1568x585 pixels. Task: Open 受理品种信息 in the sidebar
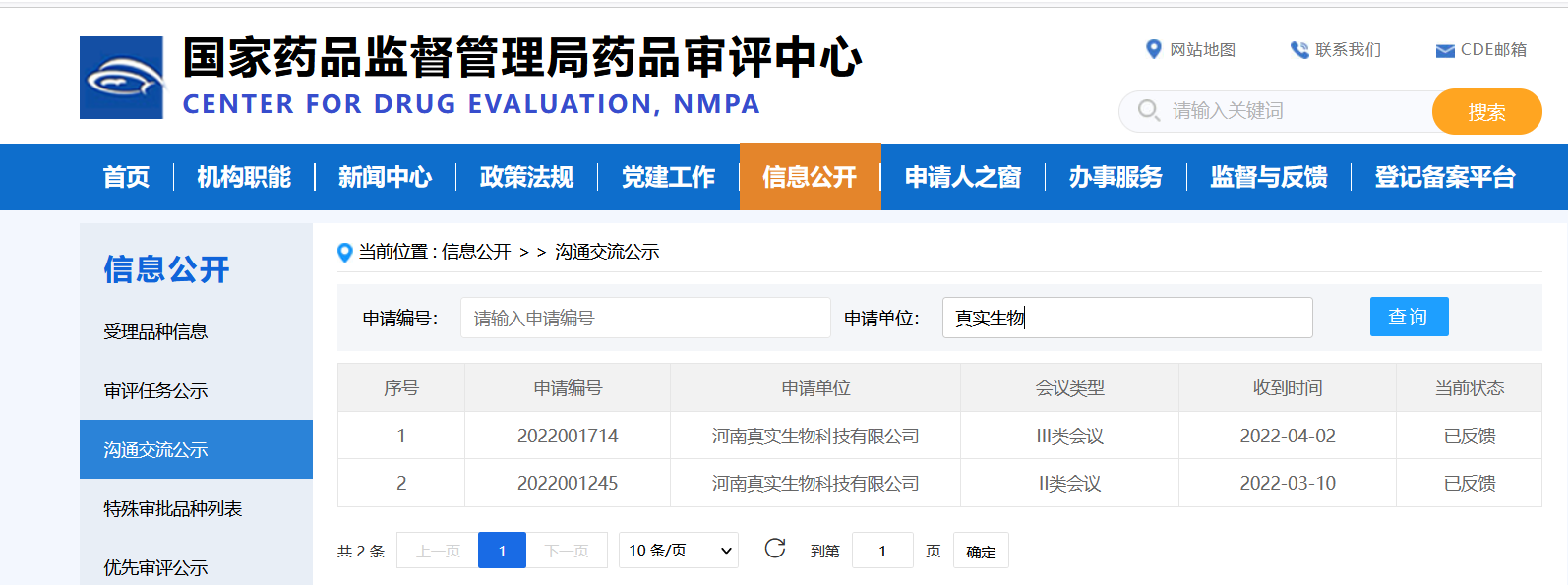(155, 332)
